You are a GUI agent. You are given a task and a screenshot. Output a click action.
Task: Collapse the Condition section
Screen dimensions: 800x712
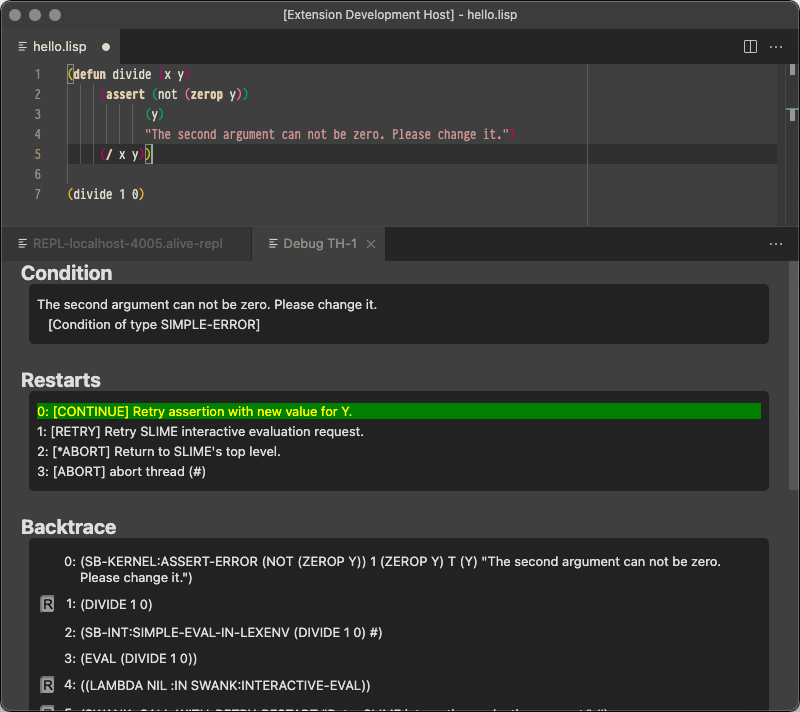(66, 272)
